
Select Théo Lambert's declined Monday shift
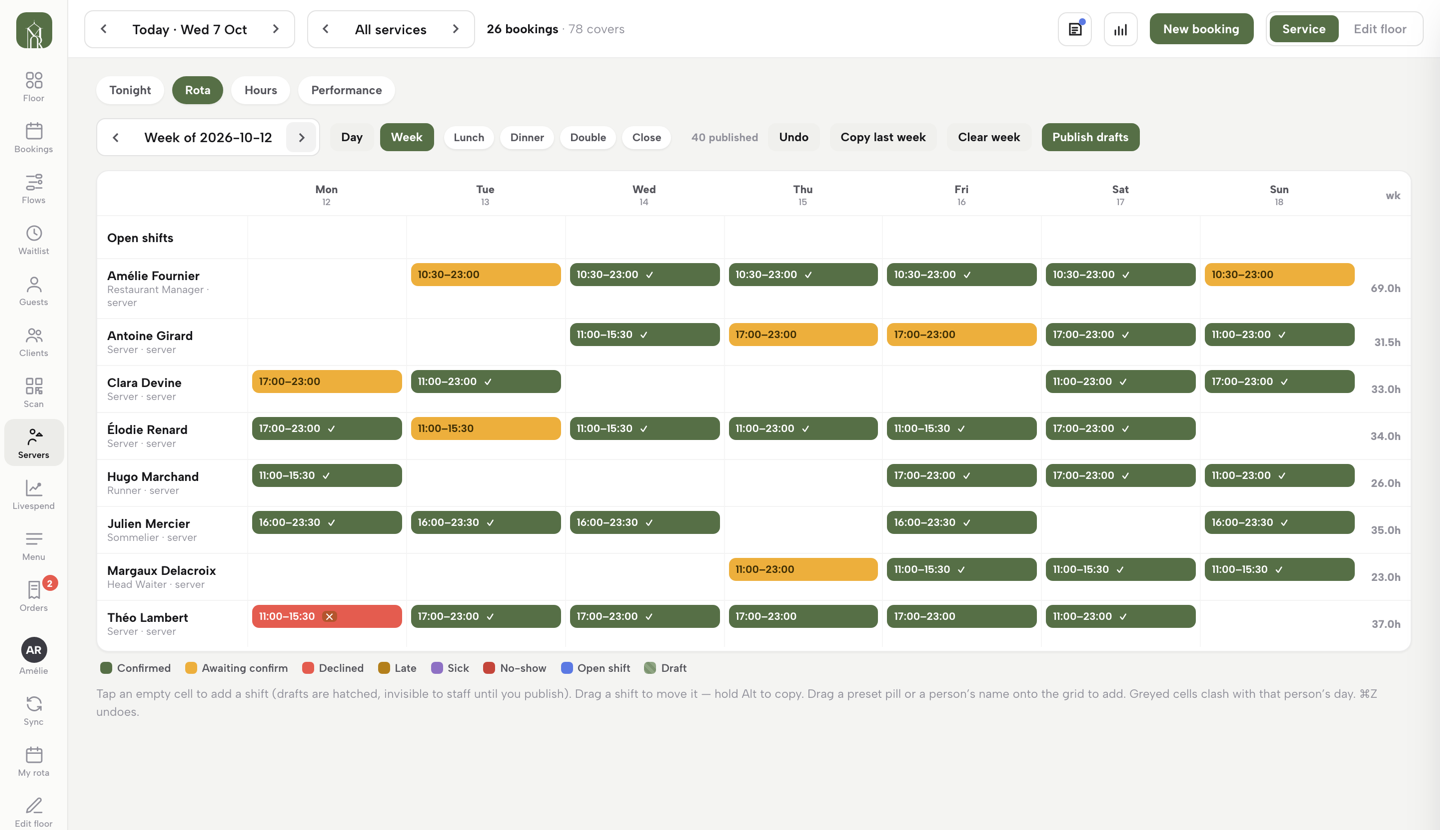click(x=327, y=617)
